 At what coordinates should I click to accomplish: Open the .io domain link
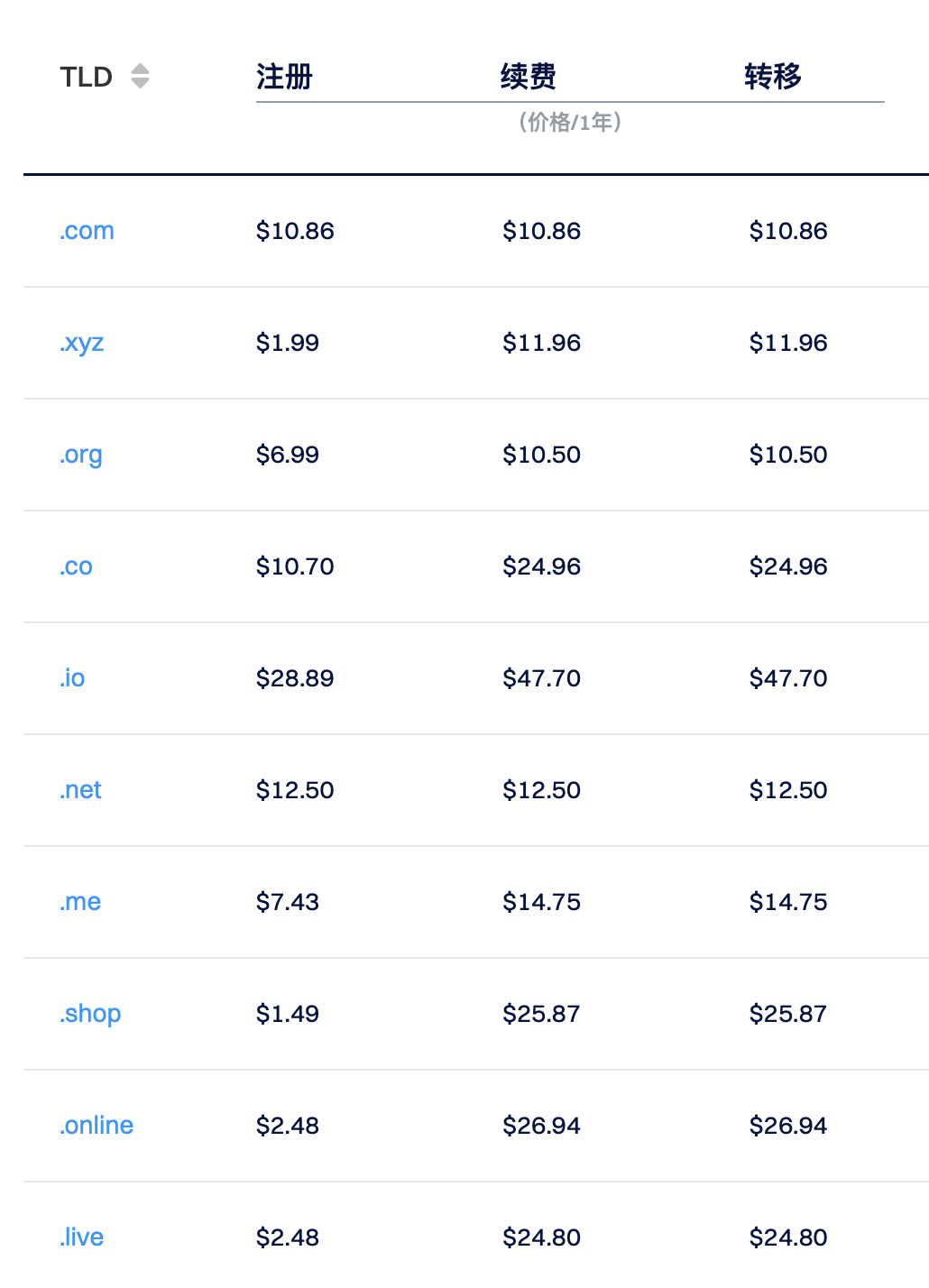[72, 678]
